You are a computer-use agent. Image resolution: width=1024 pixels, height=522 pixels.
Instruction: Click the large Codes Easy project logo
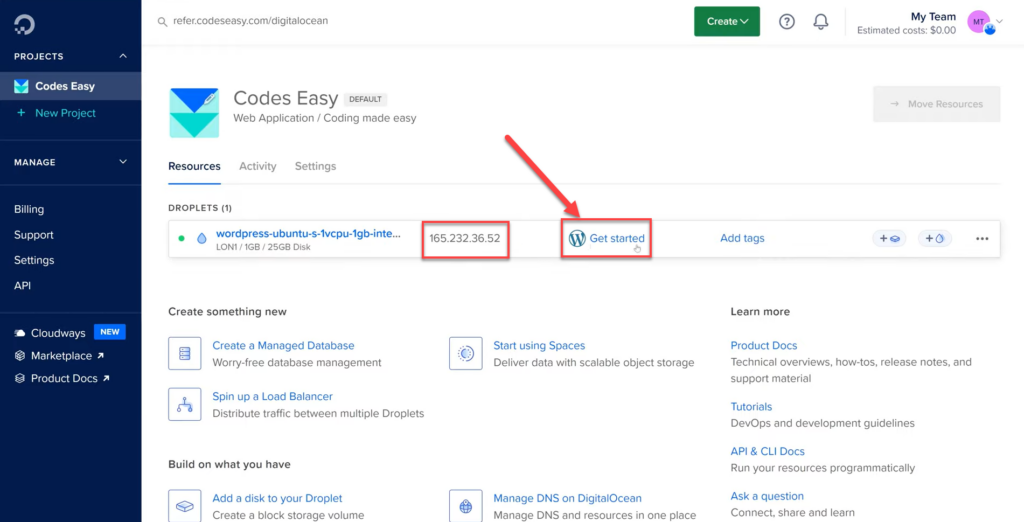click(x=194, y=113)
